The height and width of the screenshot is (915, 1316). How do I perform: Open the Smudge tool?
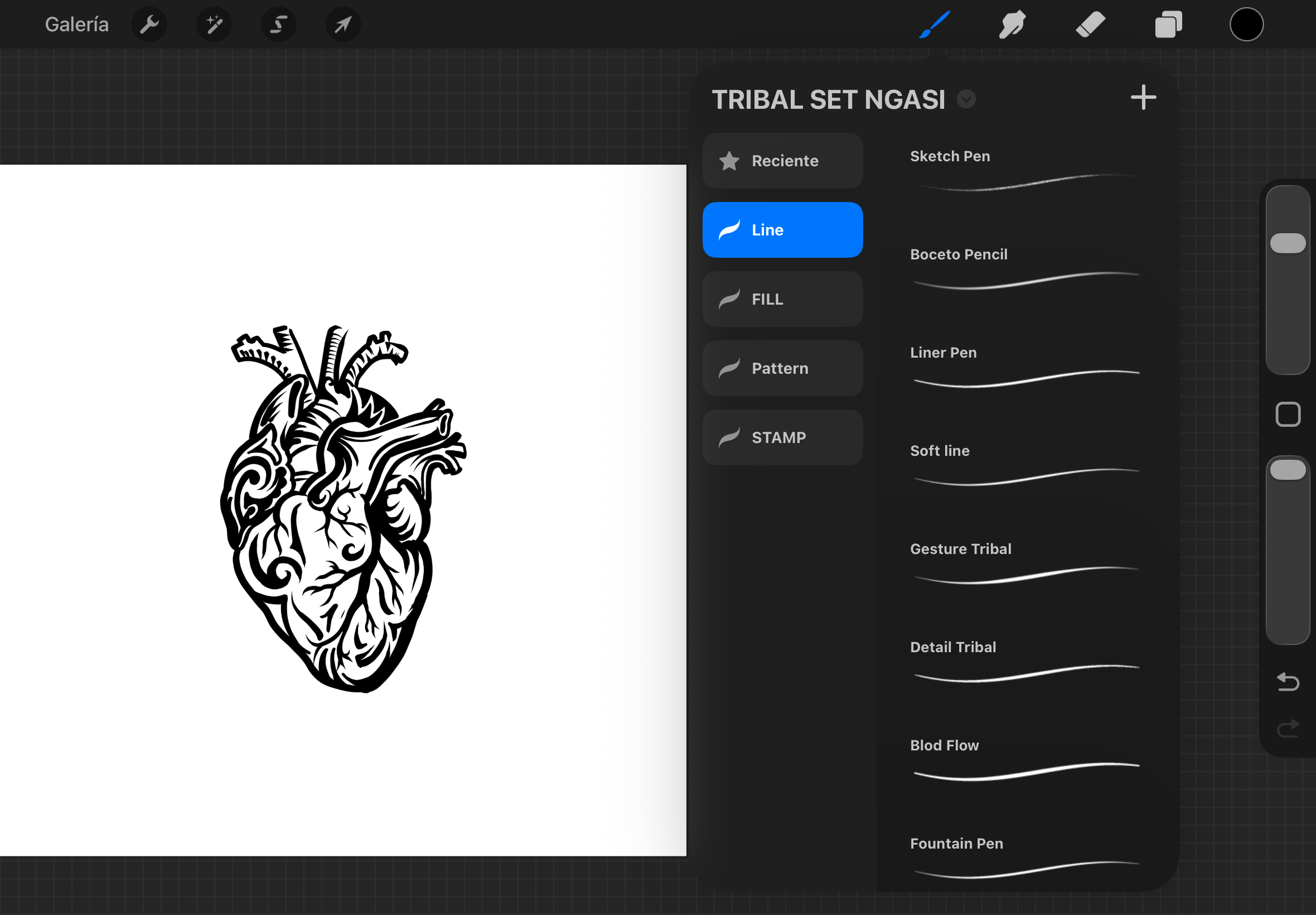click(1011, 24)
